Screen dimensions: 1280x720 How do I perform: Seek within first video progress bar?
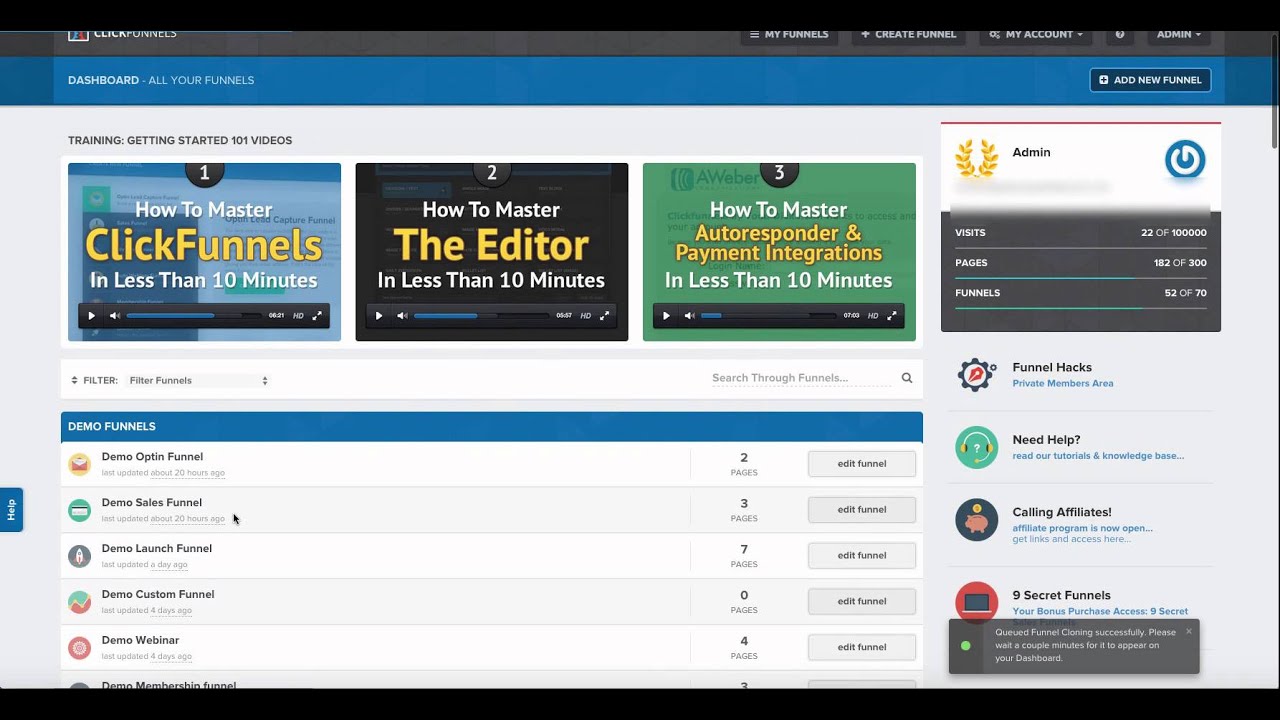tap(194, 316)
